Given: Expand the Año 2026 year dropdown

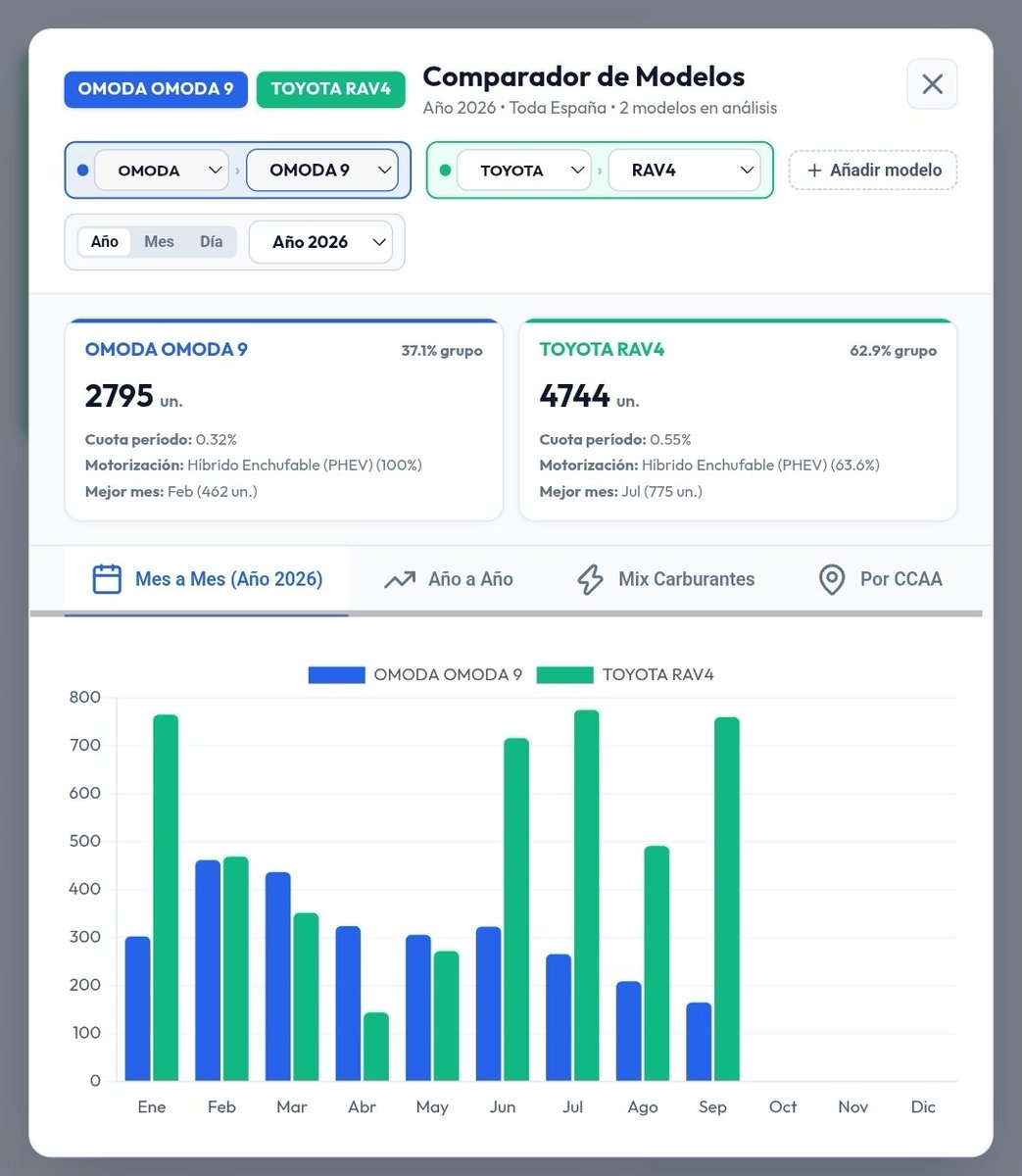Looking at the screenshot, I should (x=320, y=242).
